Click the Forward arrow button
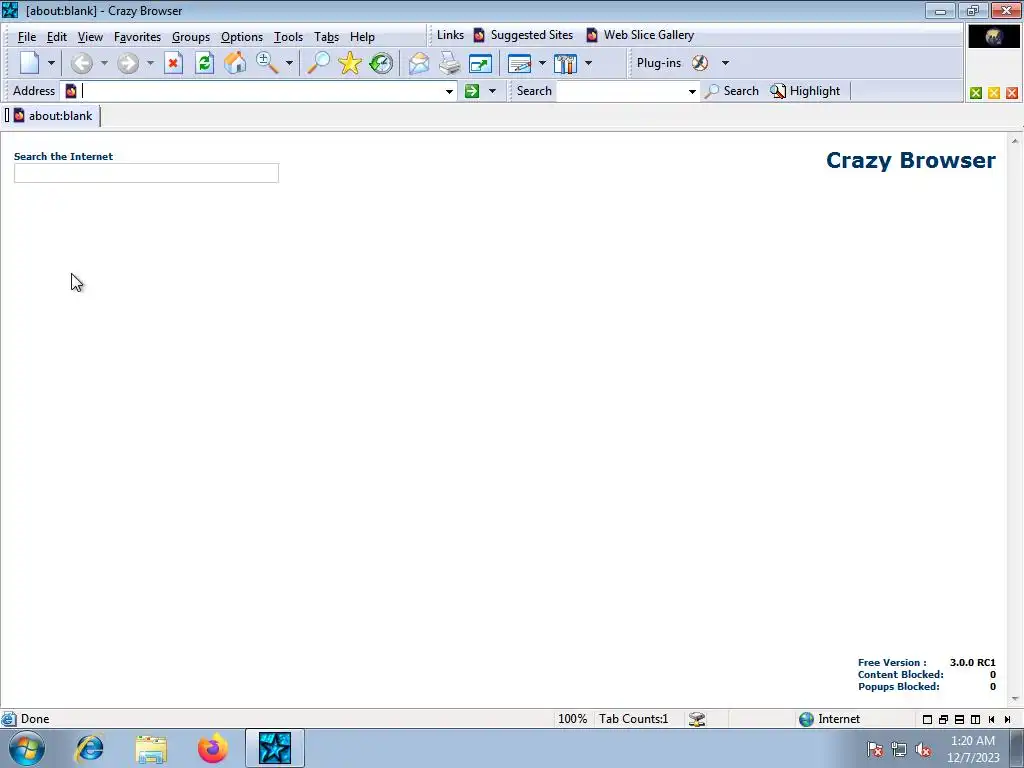This screenshot has width=1024, height=768. 128,63
